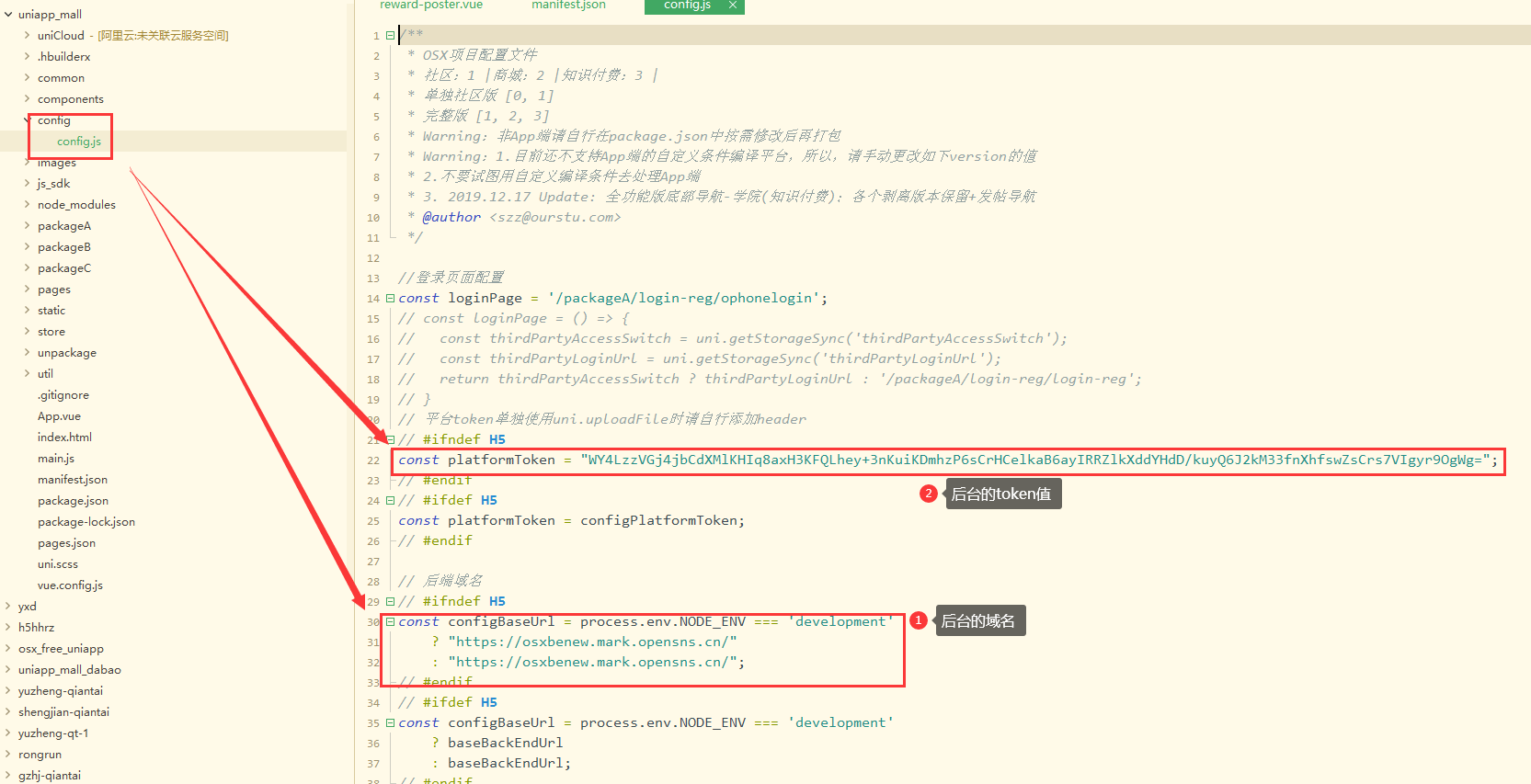Click line number 27 in gutter

373,562
